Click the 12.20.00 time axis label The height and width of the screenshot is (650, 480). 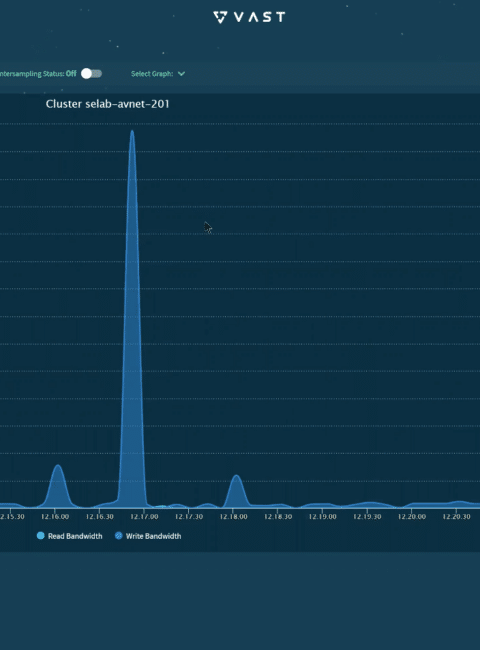click(x=412, y=517)
